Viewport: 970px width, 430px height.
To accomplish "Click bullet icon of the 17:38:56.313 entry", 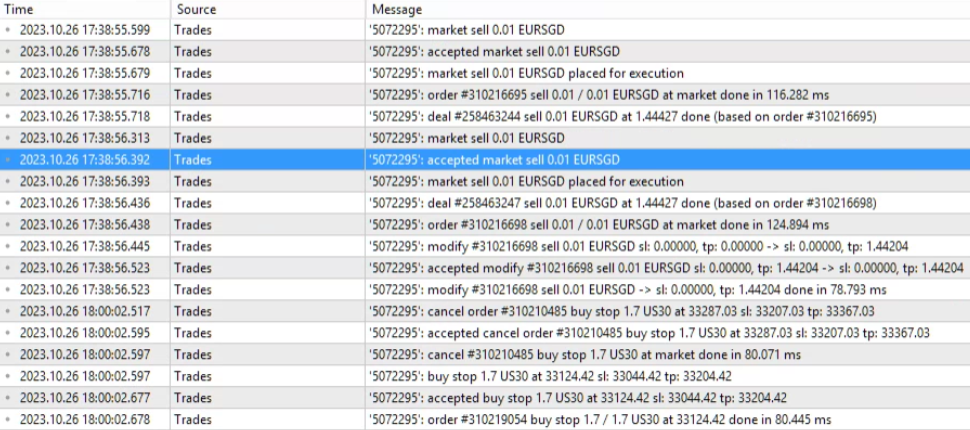I will click(x=9, y=138).
